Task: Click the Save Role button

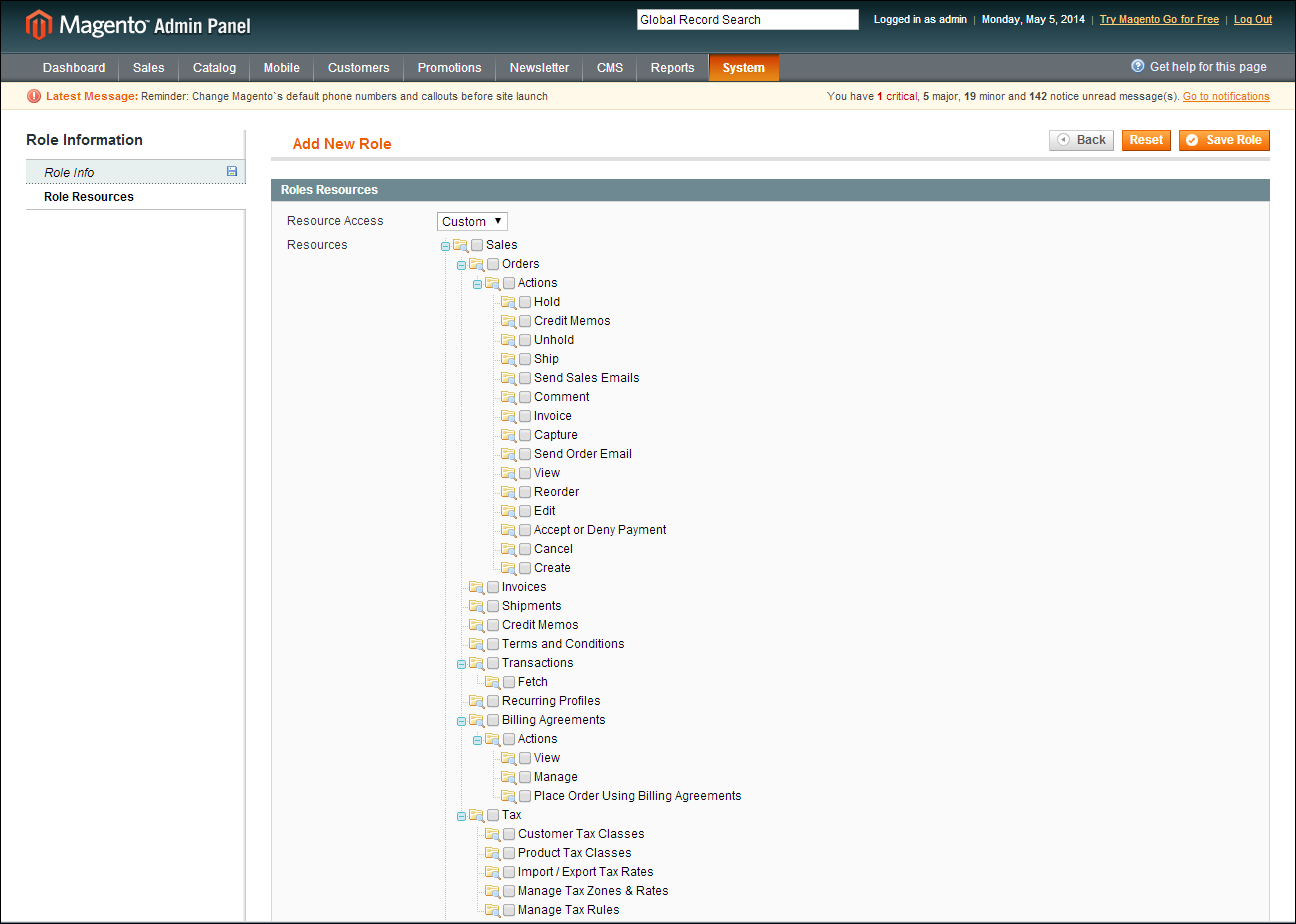Action: click(1224, 140)
